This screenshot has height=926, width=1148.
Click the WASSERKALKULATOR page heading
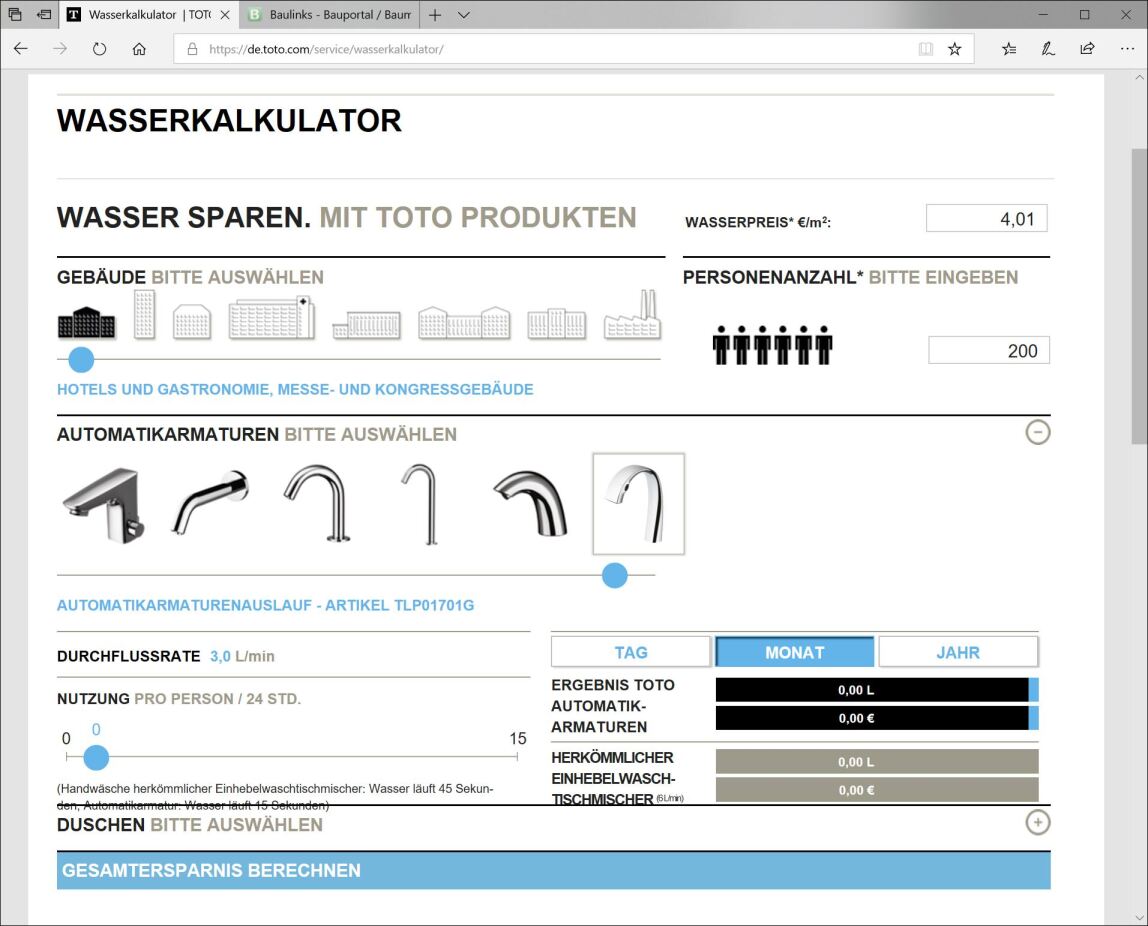tap(229, 121)
